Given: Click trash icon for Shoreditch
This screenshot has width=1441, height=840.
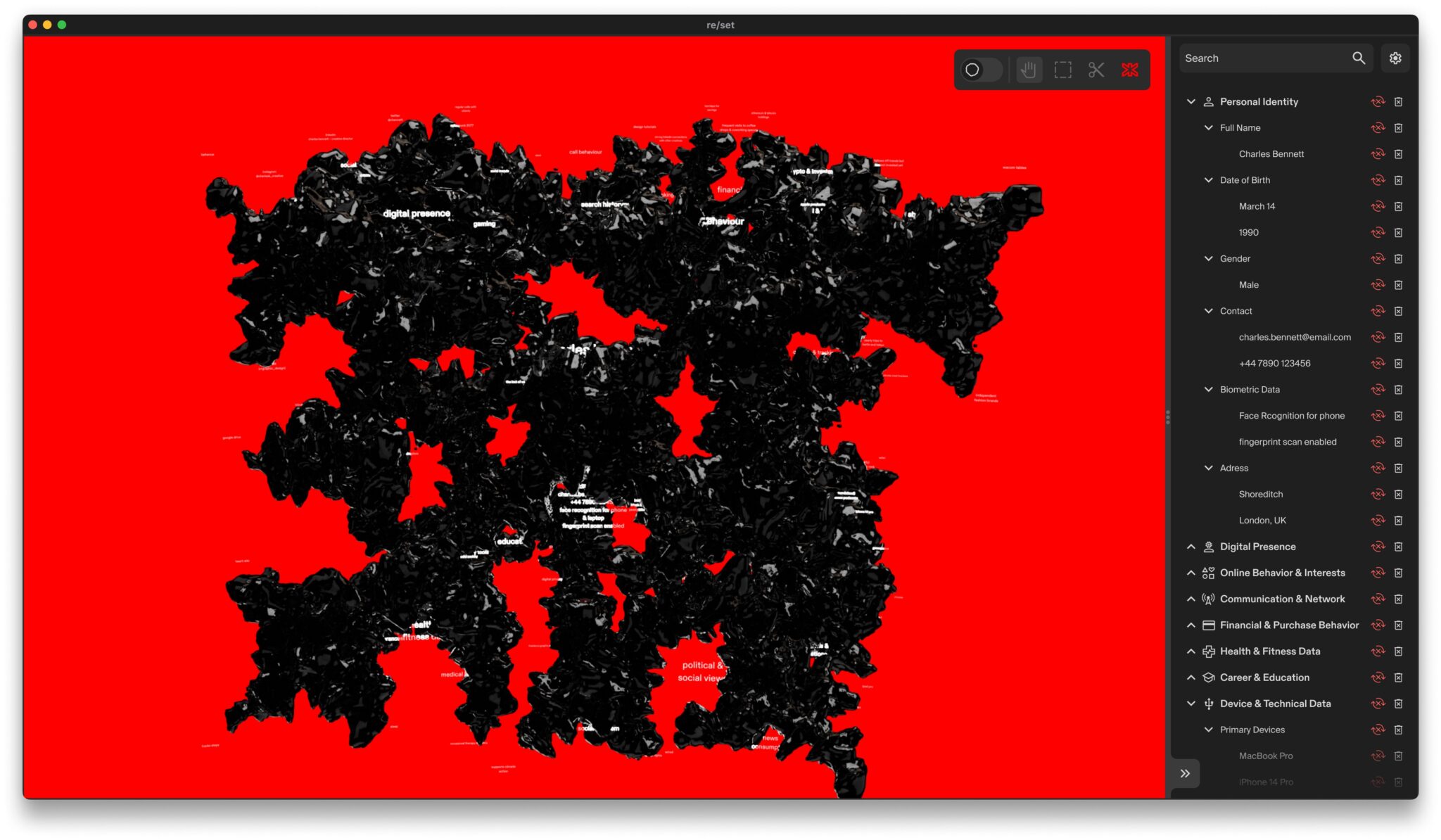Looking at the screenshot, I should (x=1398, y=495).
